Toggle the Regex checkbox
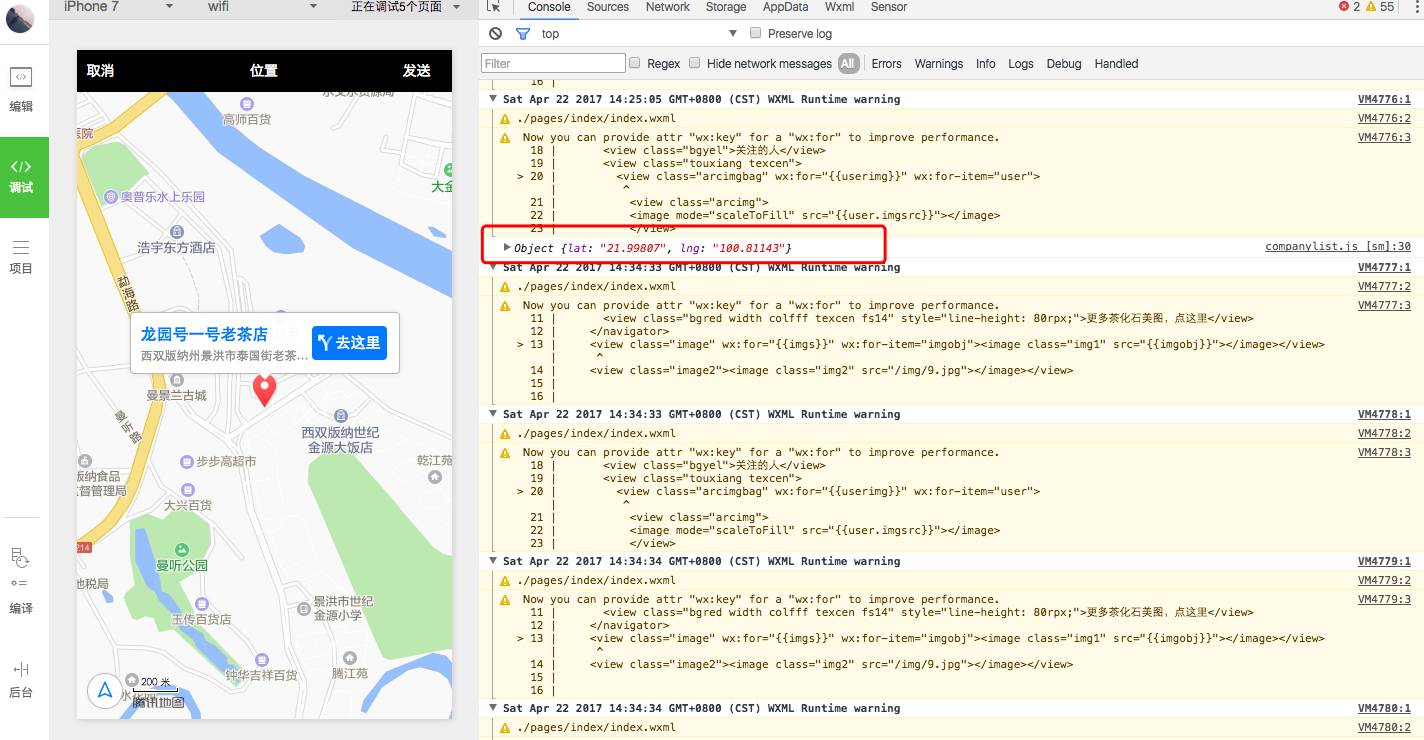Image resolution: width=1424 pixels, height=740 pixels. [634, 63]
